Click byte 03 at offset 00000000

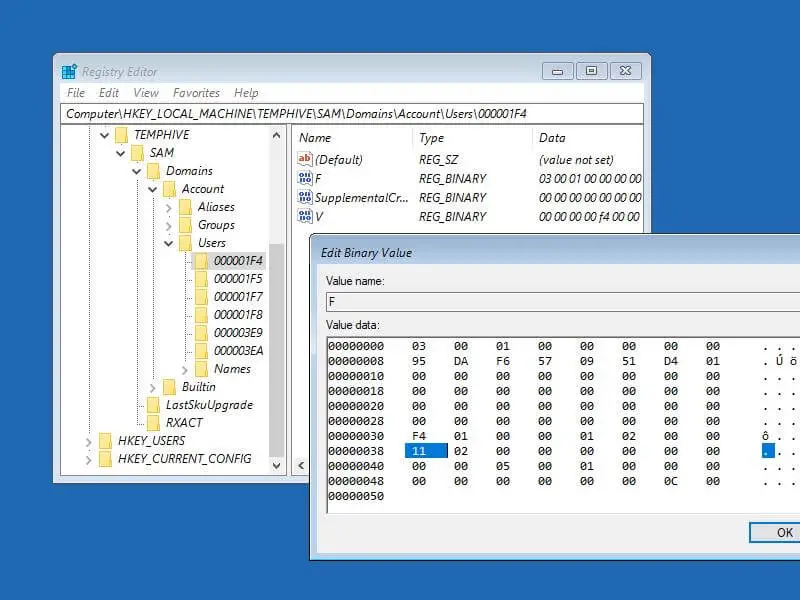click(419, 346)
